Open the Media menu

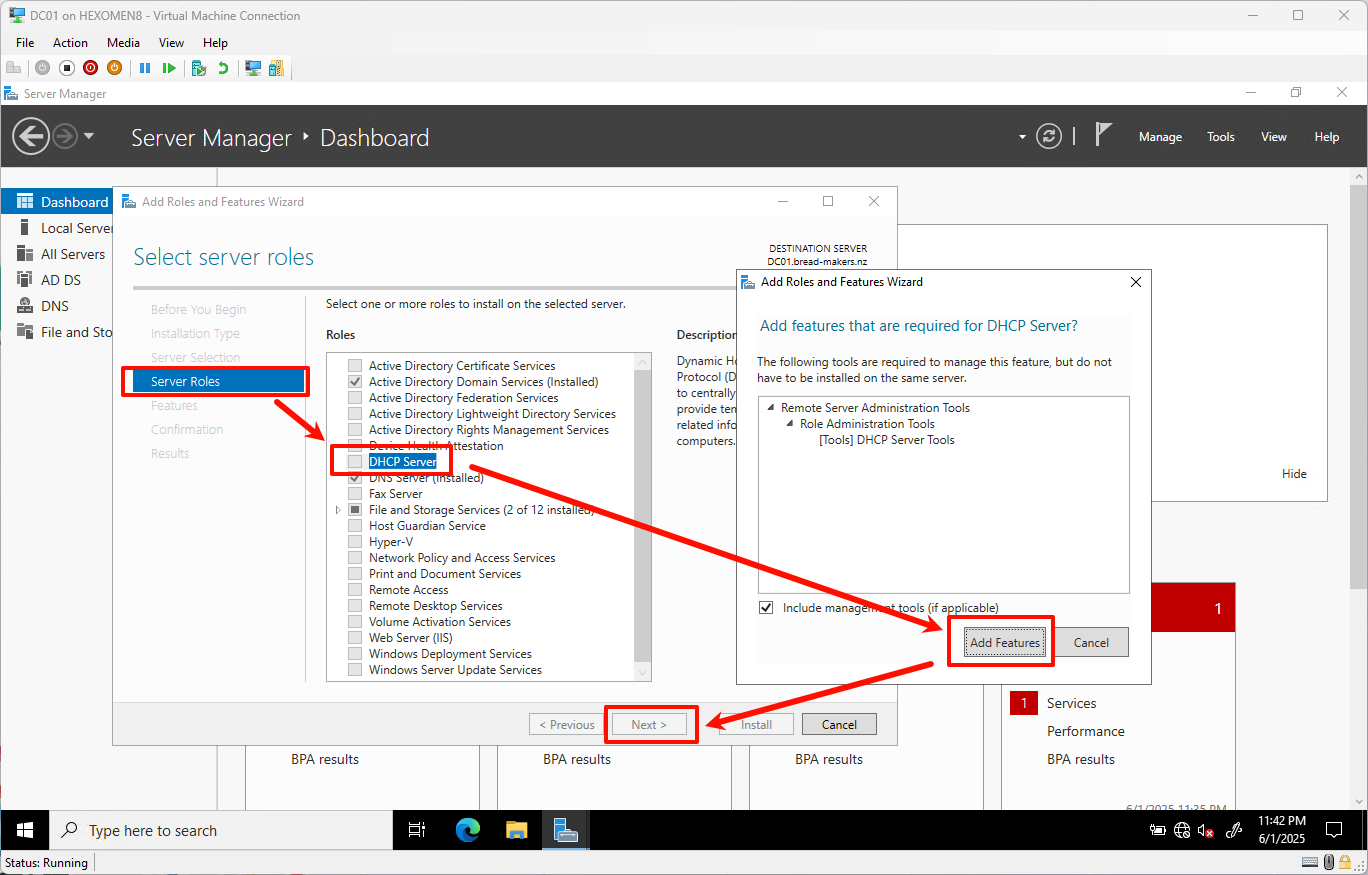click(123, 42)
